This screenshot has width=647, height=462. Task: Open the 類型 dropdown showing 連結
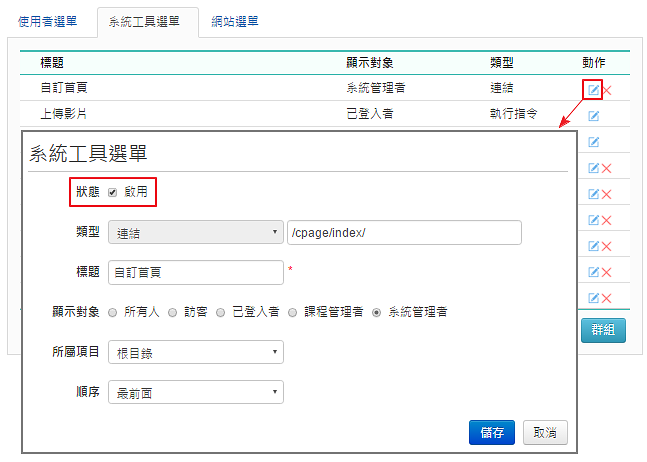click(x=196, y=232)
